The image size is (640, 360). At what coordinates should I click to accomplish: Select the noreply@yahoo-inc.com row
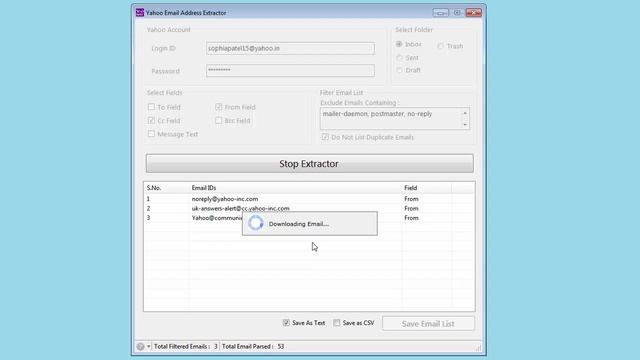tap(309, 199)
